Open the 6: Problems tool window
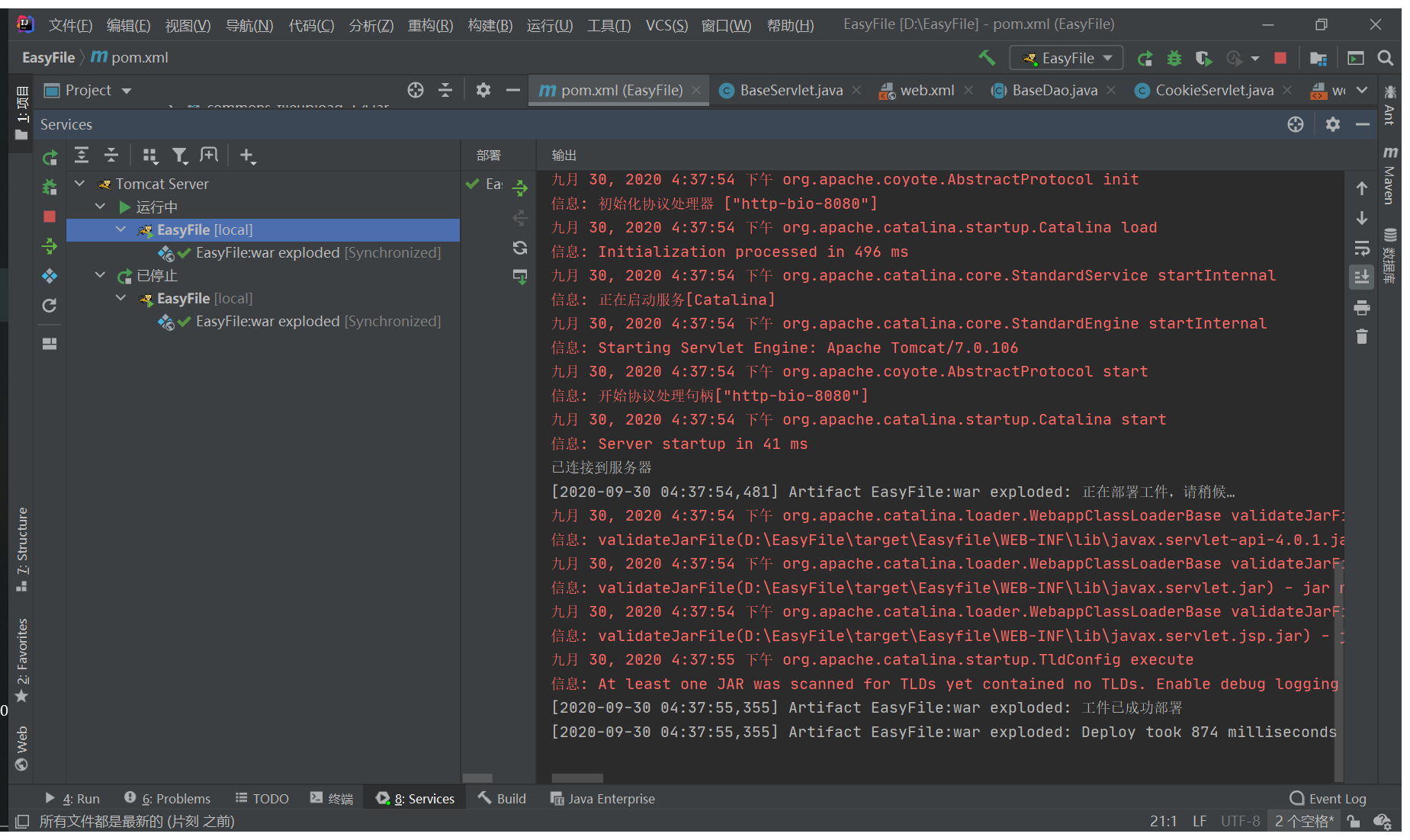The width and height of the screenshot is (1410, 840). point(168,798)
